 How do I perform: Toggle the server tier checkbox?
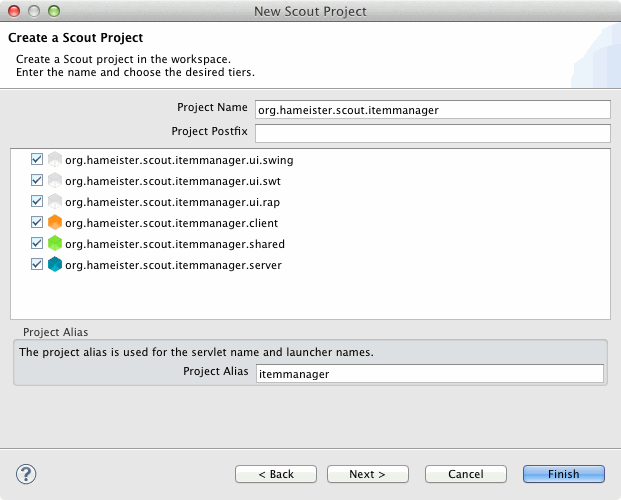coord(37,264)
